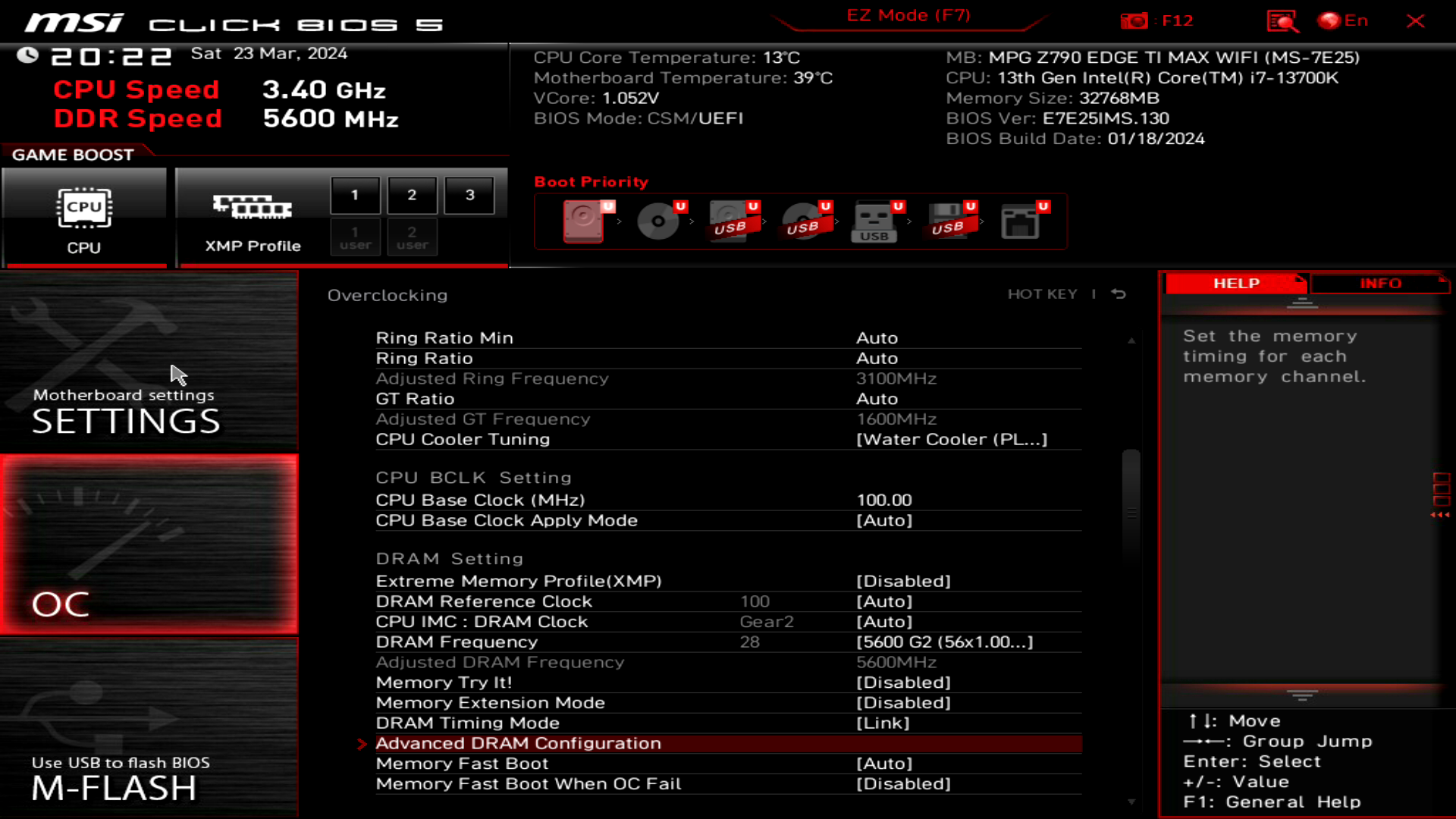Screen dimensions: 1456x819
Task: Click the Adjusted Ring Frequency 3100MHz value
Action: click(x=896, y=379)
